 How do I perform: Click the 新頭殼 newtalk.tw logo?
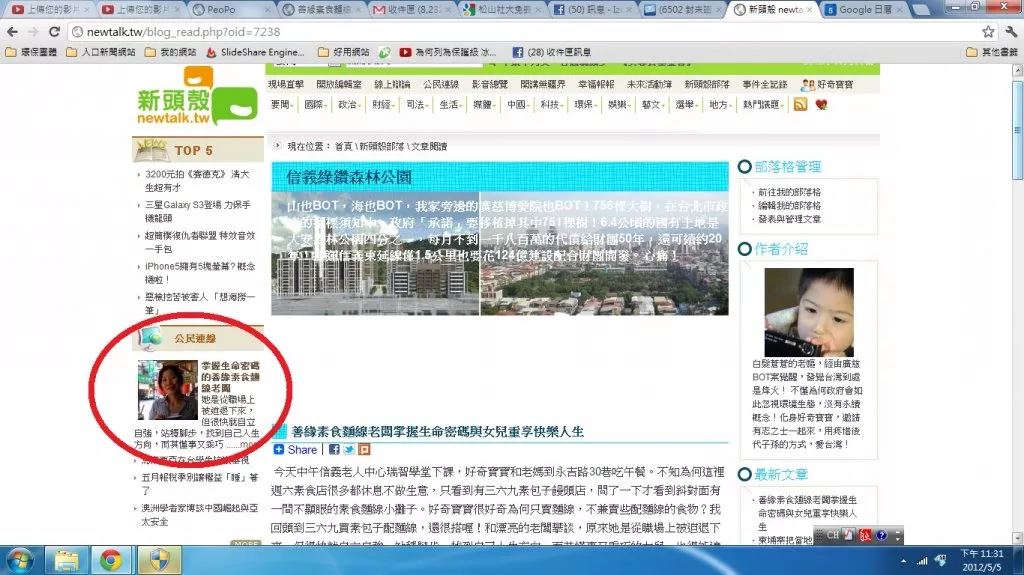[197, 97]
